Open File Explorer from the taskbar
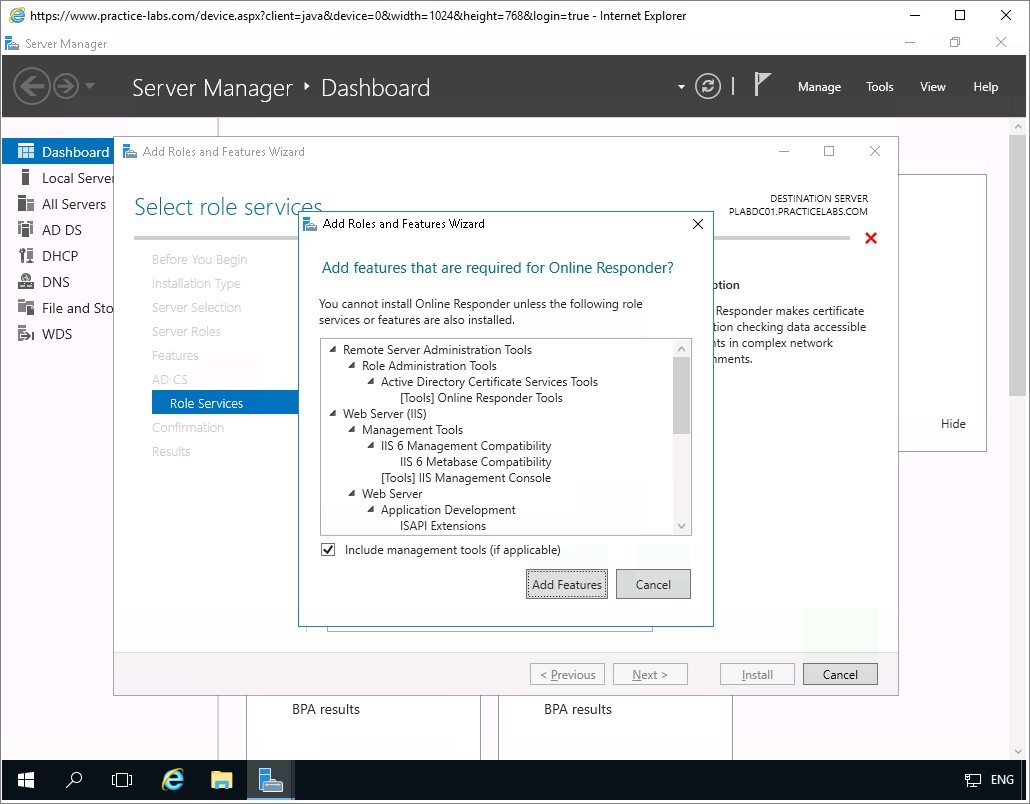1030x804 pixels. click(x=221, y=780)
